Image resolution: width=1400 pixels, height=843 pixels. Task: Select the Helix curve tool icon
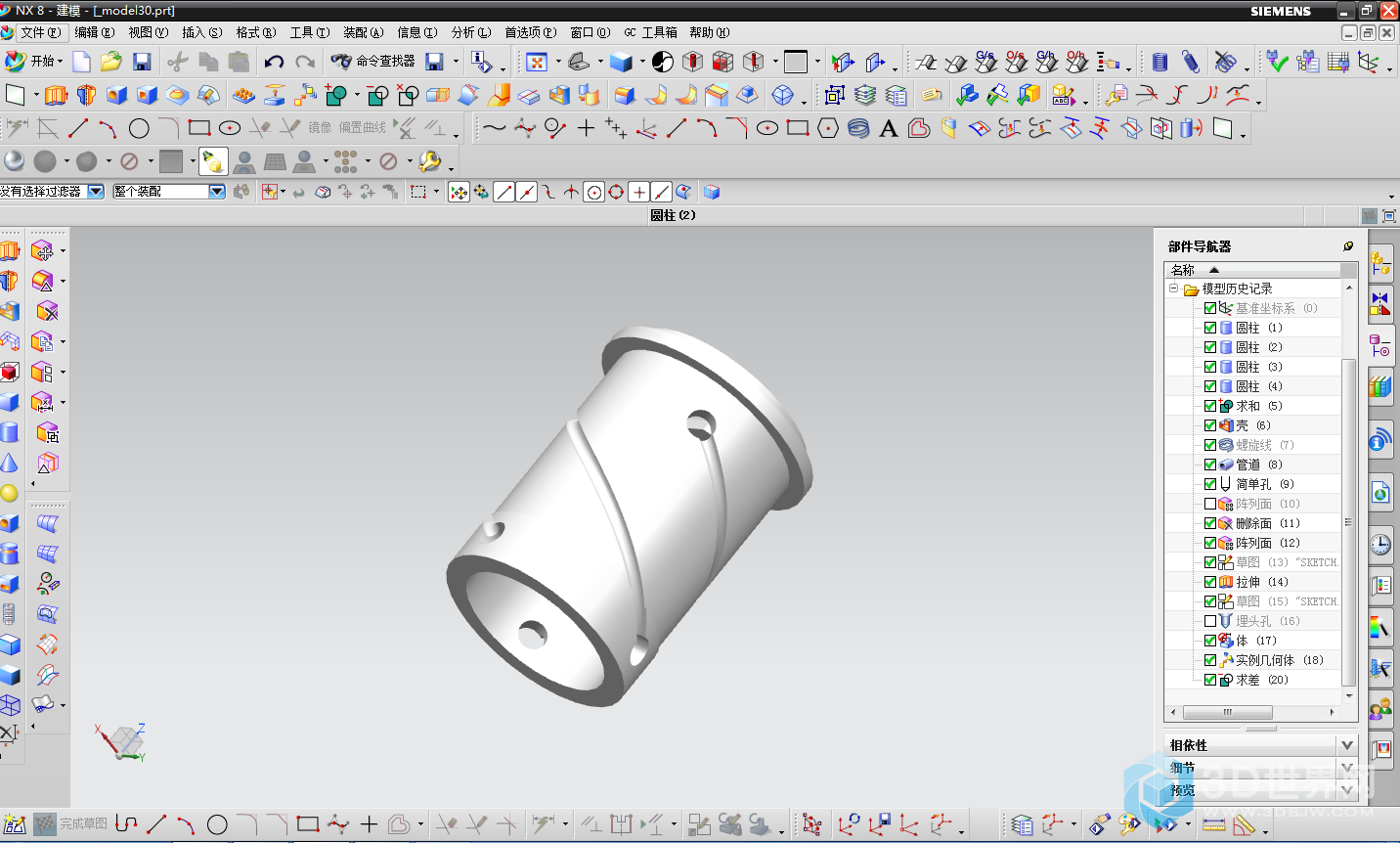pos(858,128)
